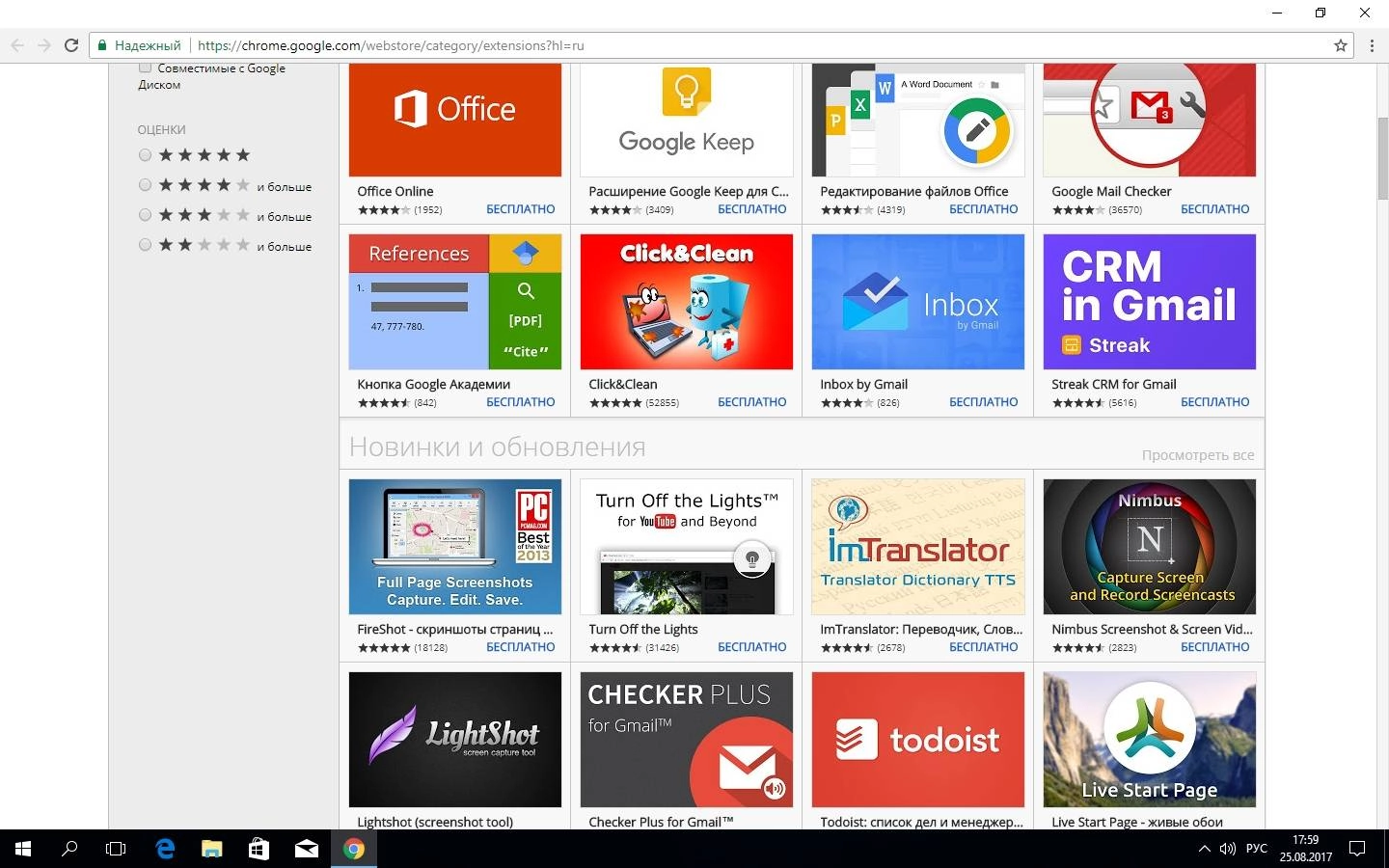Select four stars 'и больше' filter
Viewport: 1389px width, 868px height.
(x=145, y=185)
